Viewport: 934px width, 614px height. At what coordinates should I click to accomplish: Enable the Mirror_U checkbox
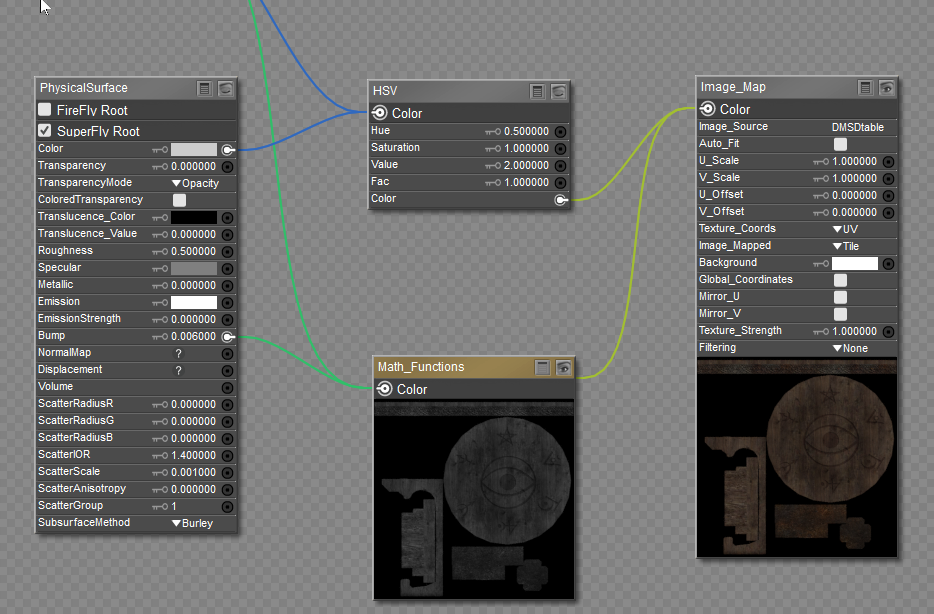(840, 297)
